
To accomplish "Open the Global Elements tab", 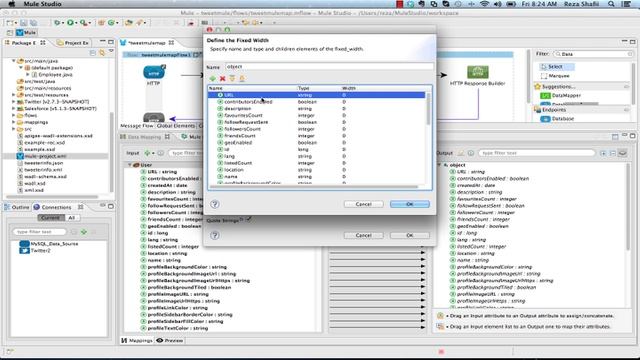I will click(x=176, y=126).
